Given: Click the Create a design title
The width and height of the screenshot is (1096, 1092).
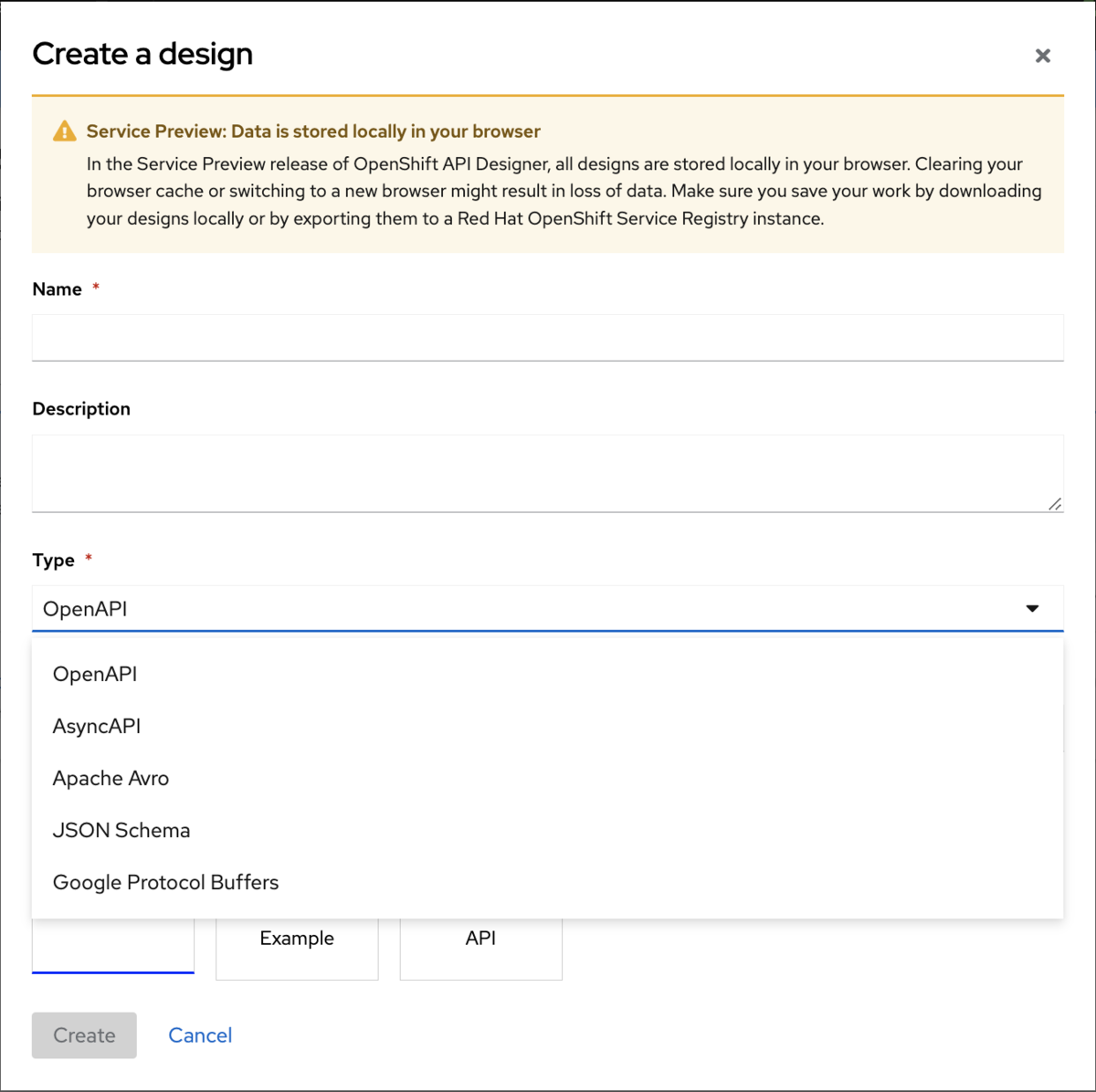Looking at the screenshot, I should click(x=142, y=54).
